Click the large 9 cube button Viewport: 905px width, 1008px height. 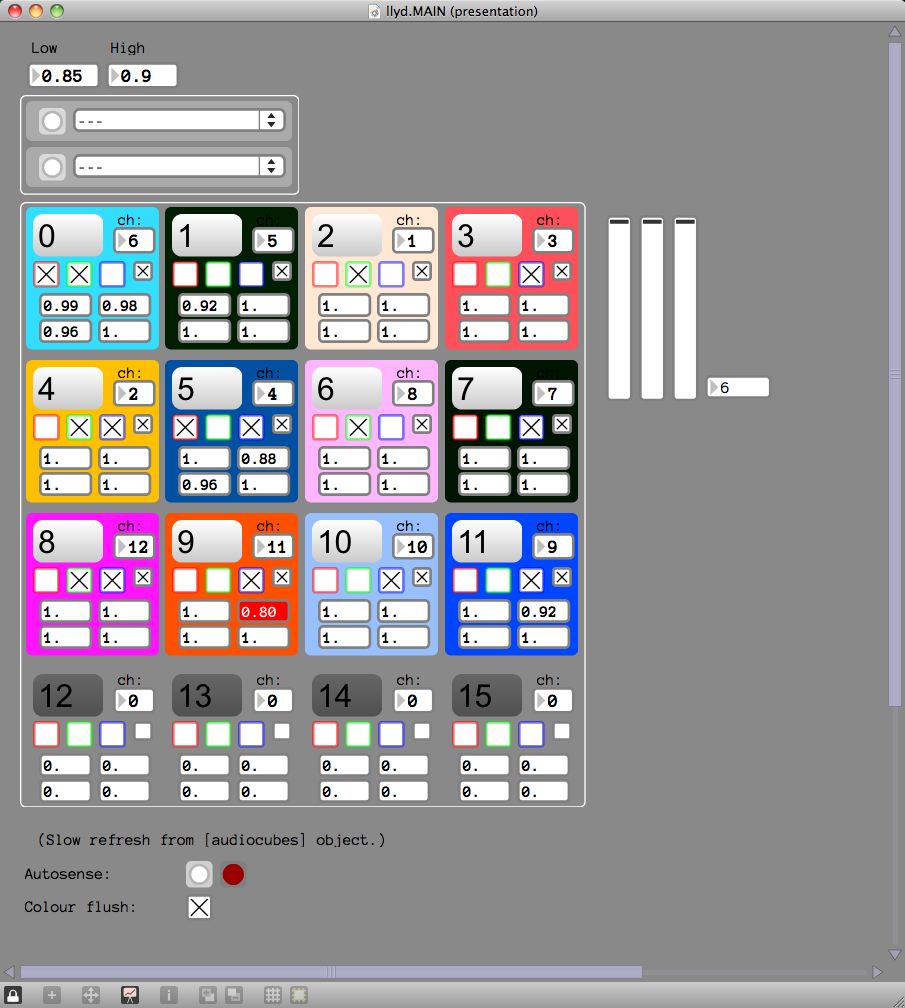pyautogui.click(x=207, y=542)
